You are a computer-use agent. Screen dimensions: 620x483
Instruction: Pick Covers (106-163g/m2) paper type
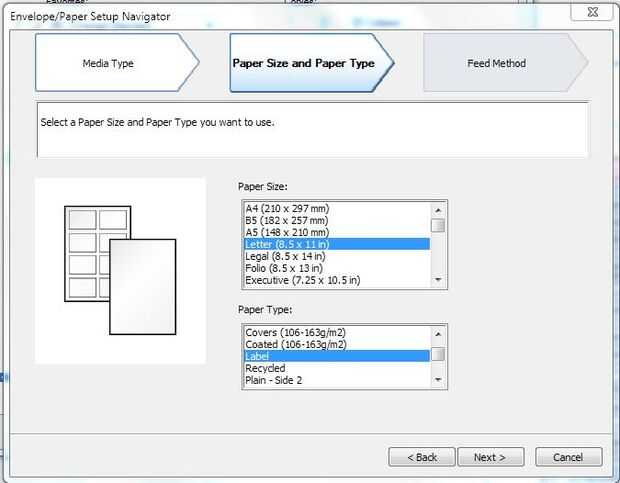(x=337, y=332)
